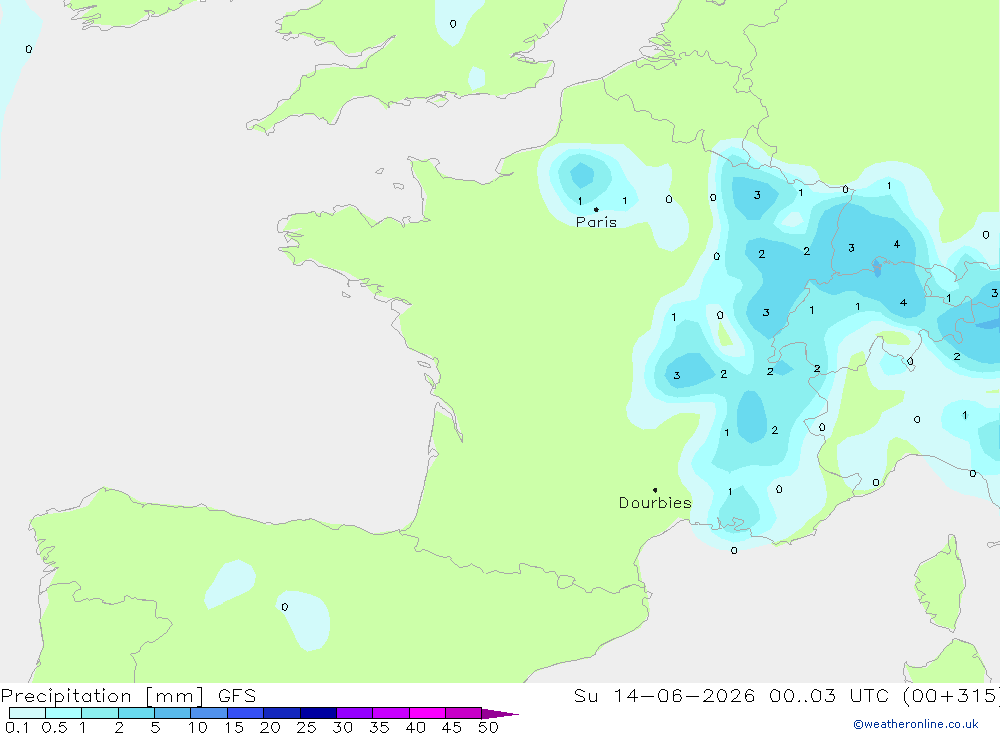Click the forecast date 'Su 14-06-2026'

664,696
